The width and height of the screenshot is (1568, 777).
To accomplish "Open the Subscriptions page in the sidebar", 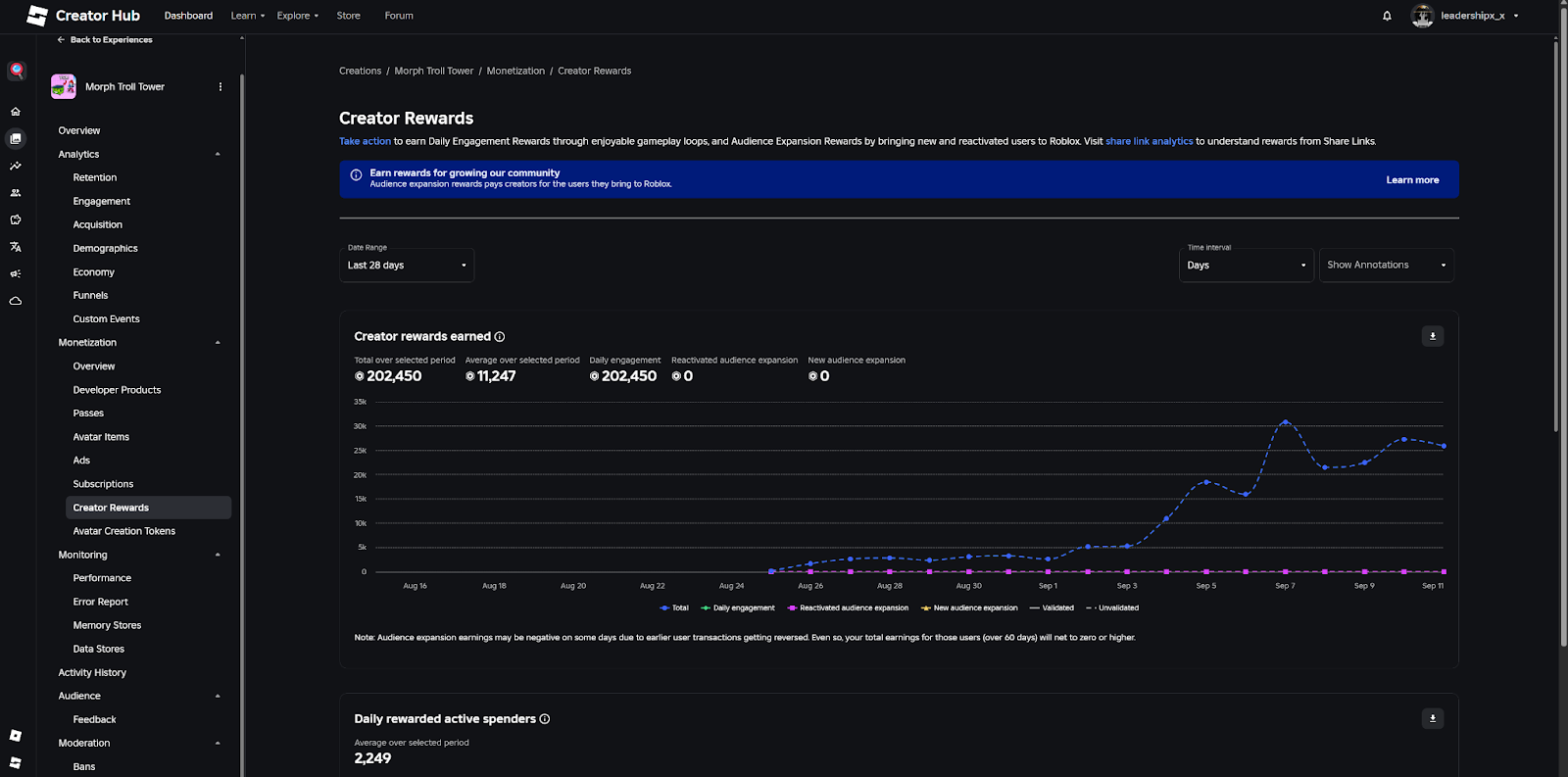I will pos(103,484).
